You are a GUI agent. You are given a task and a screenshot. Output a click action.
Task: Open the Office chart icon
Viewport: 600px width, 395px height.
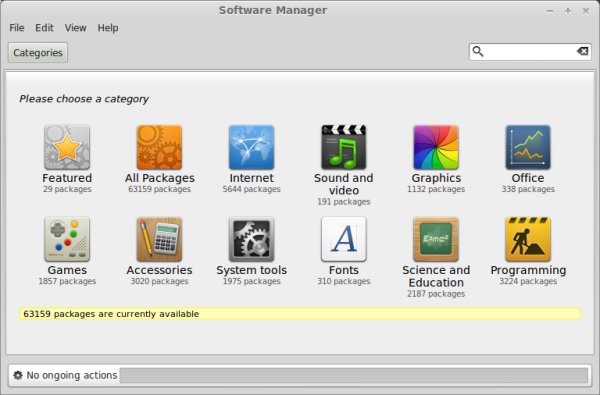[528, 147]
